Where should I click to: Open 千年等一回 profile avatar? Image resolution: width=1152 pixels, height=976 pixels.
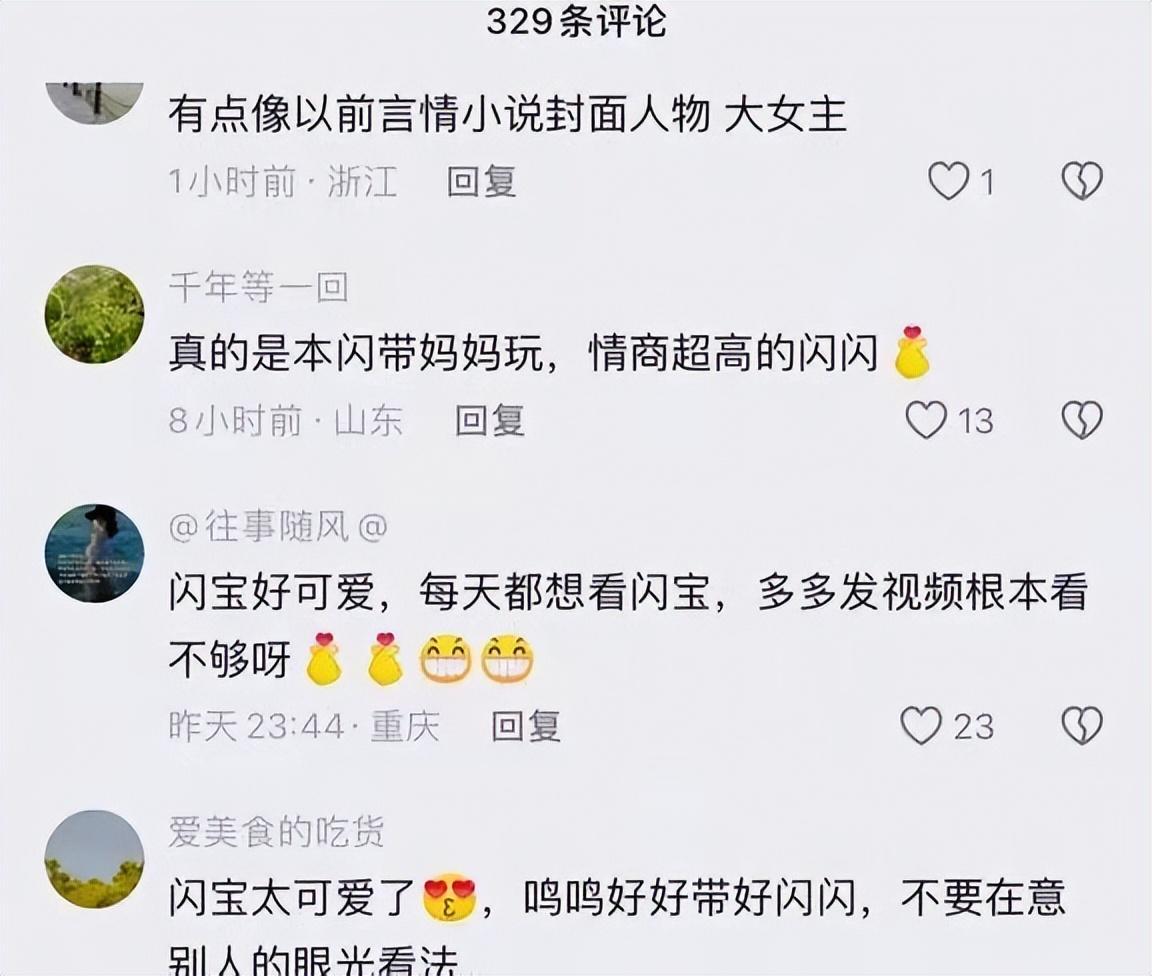tap(95, 315)
